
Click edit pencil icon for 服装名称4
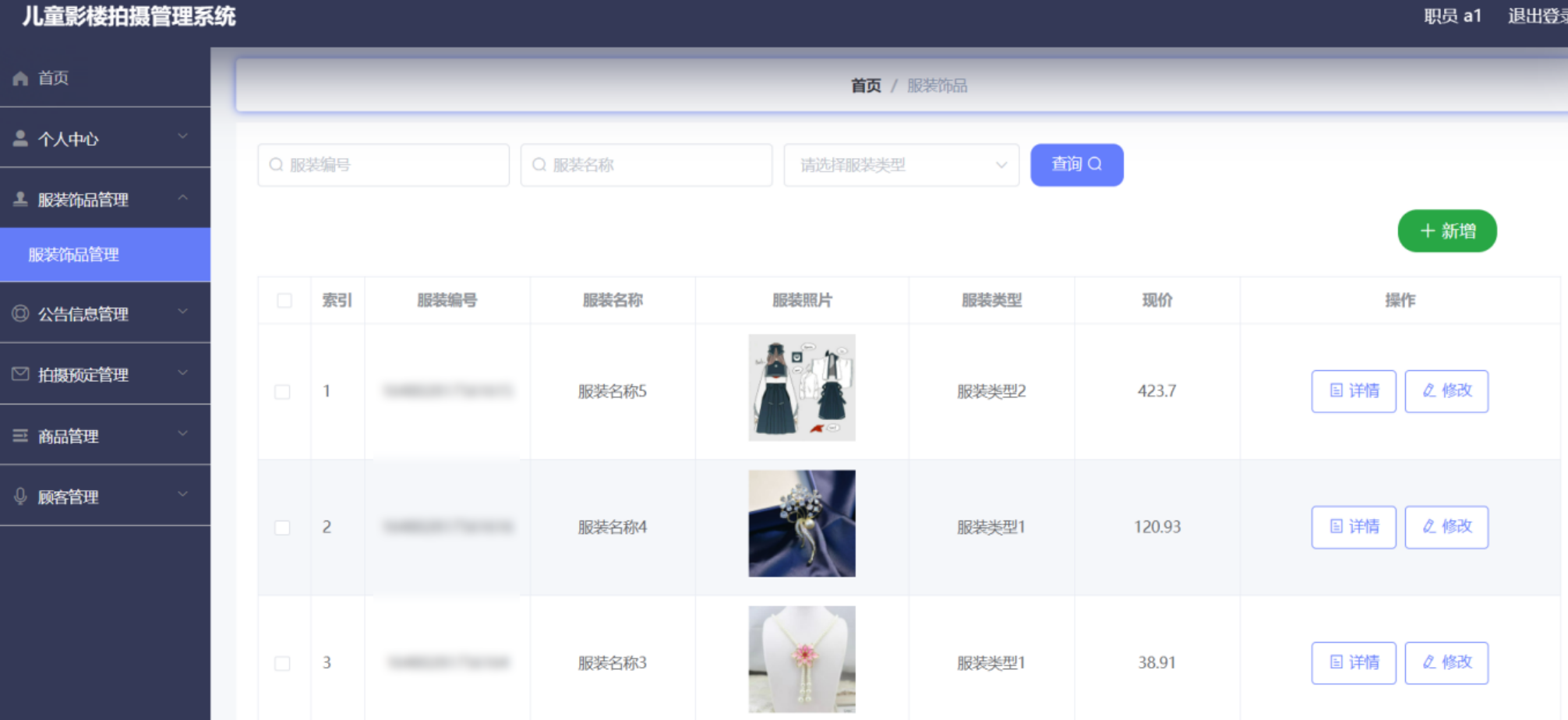[x=1429, y=526]
